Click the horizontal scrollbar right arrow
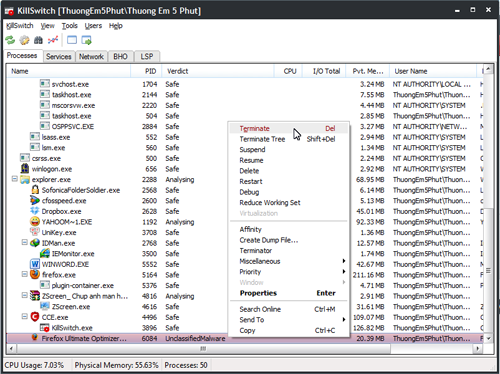This screenshot has height=374, width=500. tap(478, 349)
